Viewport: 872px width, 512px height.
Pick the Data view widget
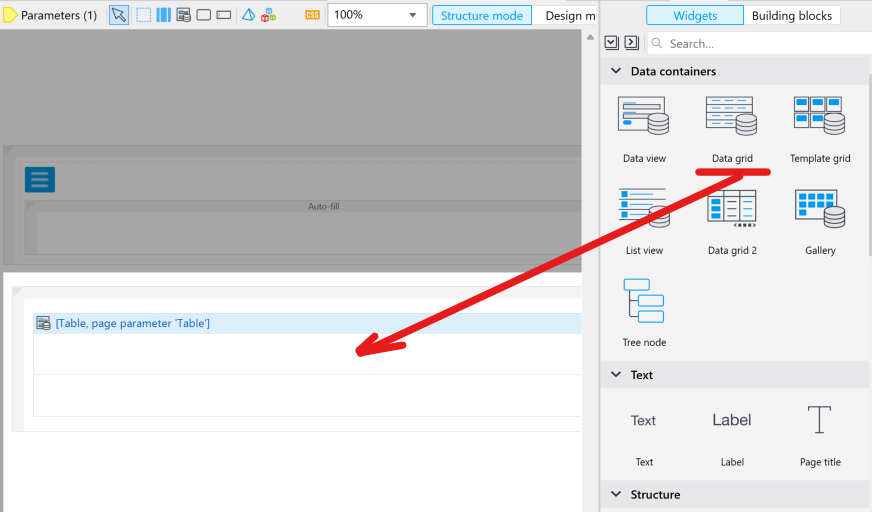pos(644,118)
